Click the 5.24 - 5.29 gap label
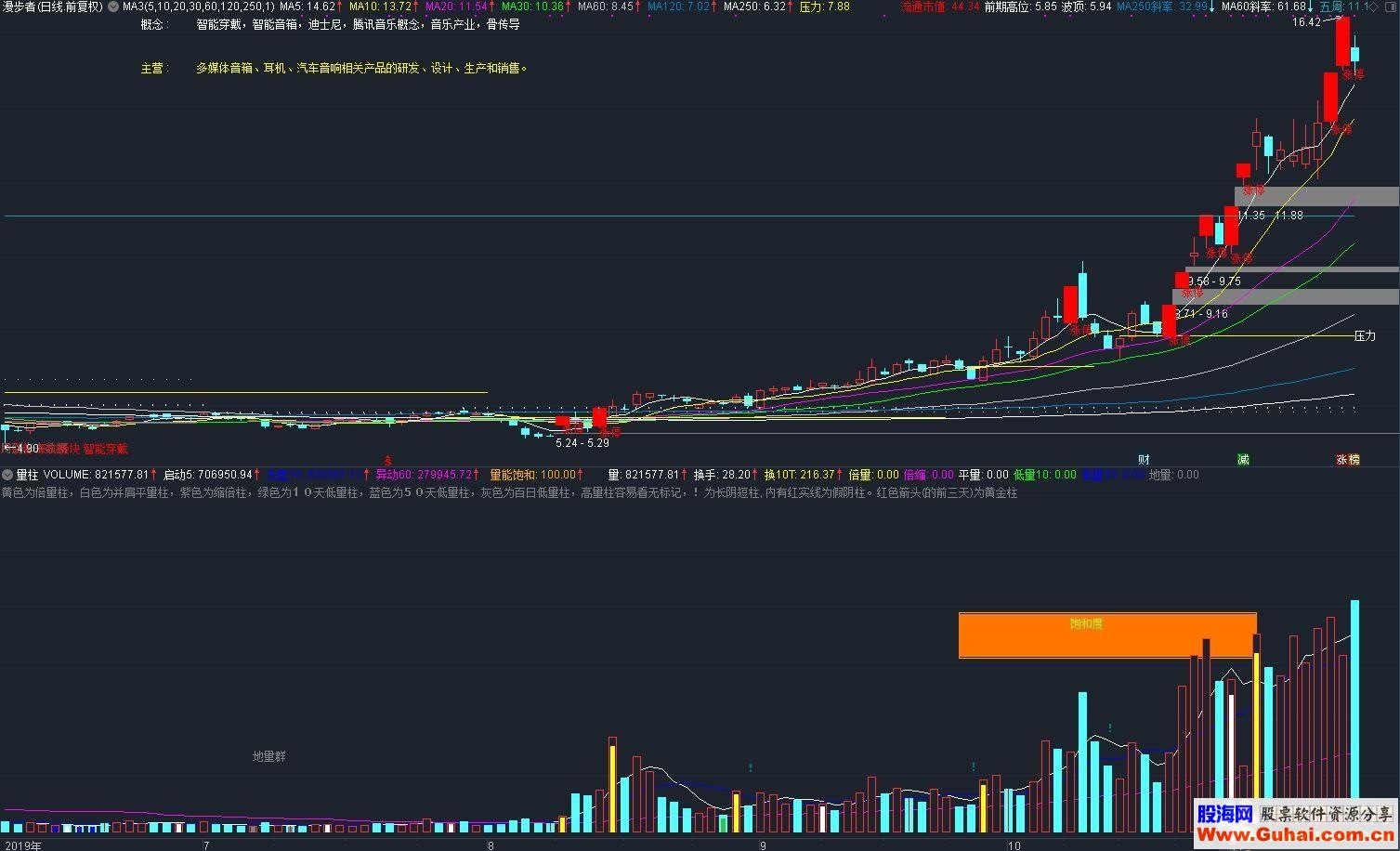Screen dimensions: 1400x851 [582, 443]
